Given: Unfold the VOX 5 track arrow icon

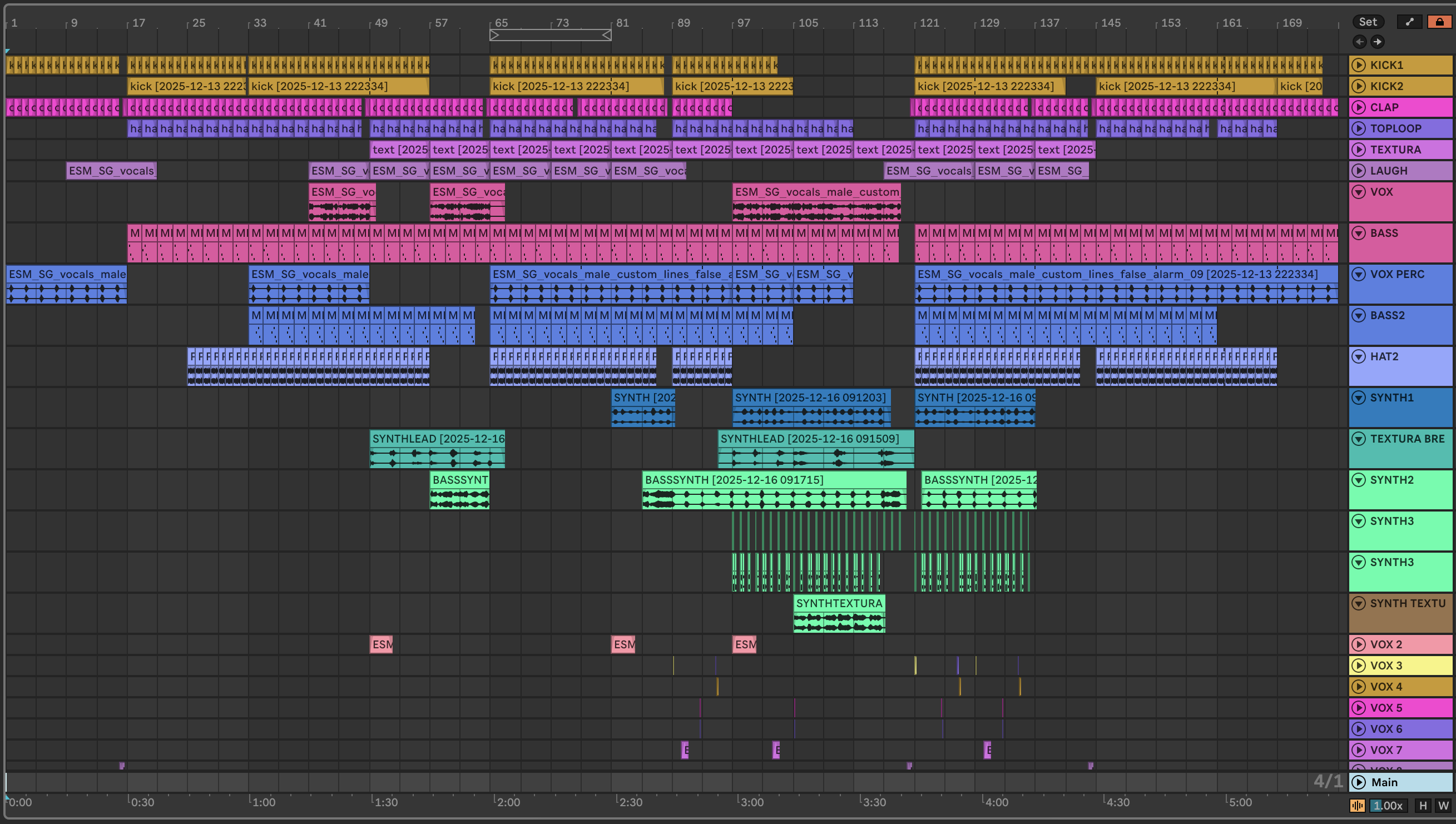Looking at the screenshot, I should 1359,708.
